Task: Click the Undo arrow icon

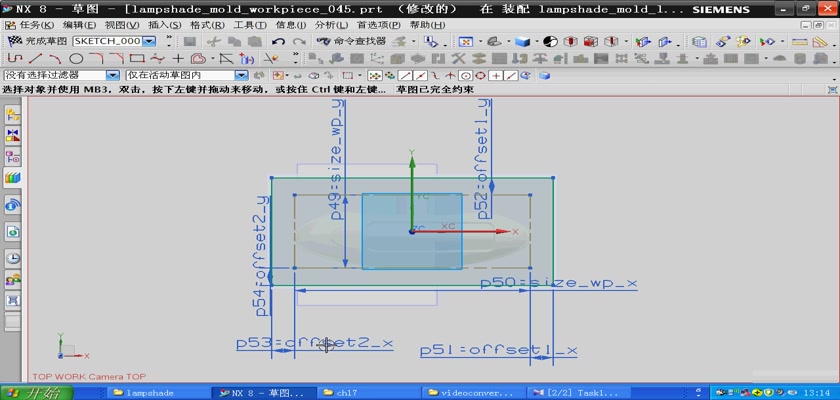Action: (278, 41)
